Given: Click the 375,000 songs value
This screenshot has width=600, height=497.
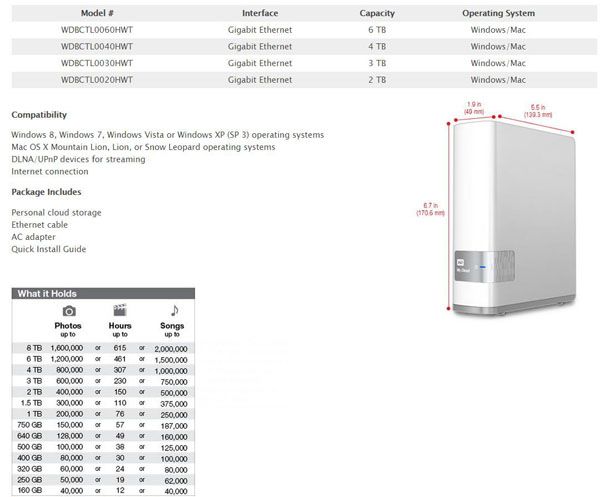Looking at the screenshot, I should pyautogui.click(x=174, y=404).
